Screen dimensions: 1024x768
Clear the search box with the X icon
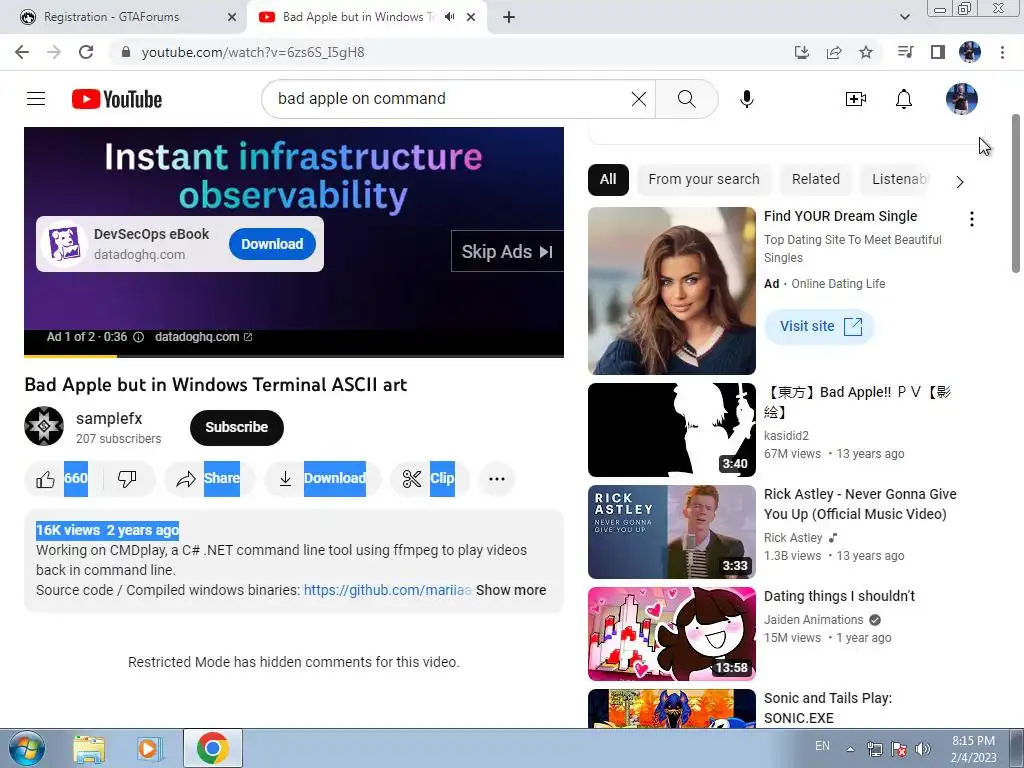click(x=639, y=99)
